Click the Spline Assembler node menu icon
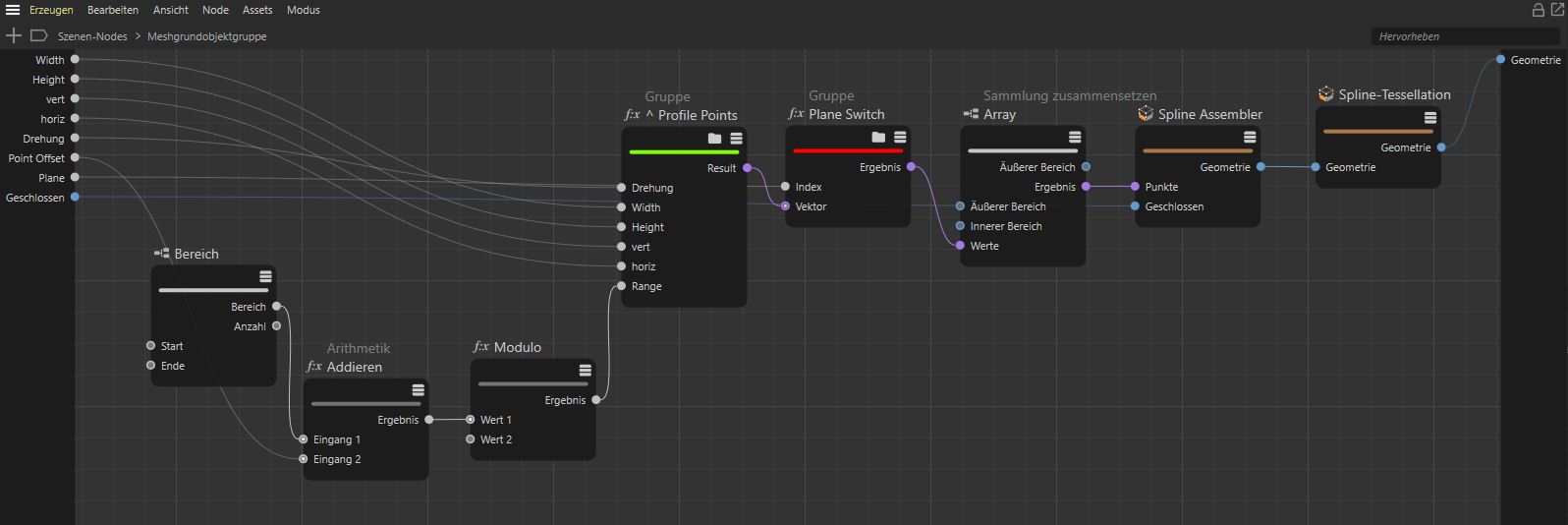This screenshot has width=1568, height=525. [x=1250, y=138]
